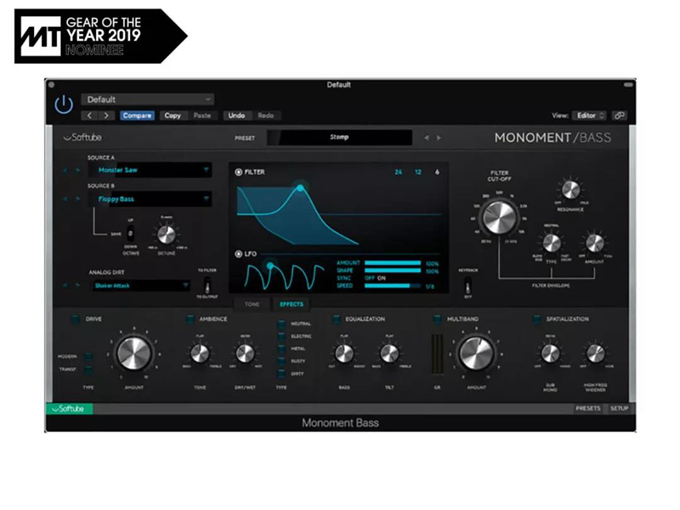Screen dimensions: 680x510
Task: Toggle the Spatialization section on/off
Action: point(537,320)
